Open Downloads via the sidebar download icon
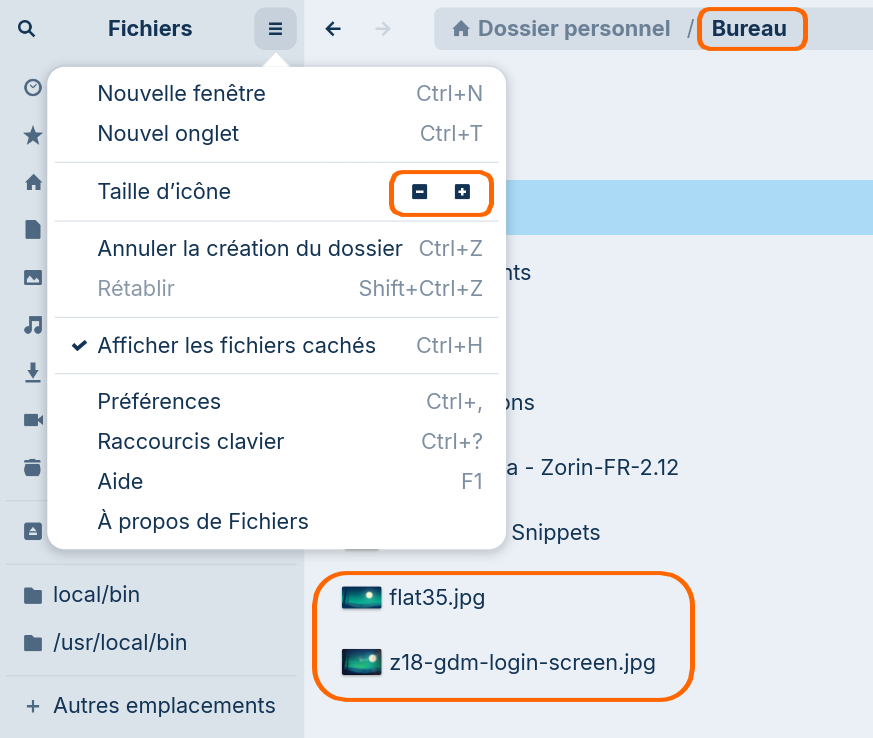The width and height of the screenshot is (873, 738). (33, 372)
